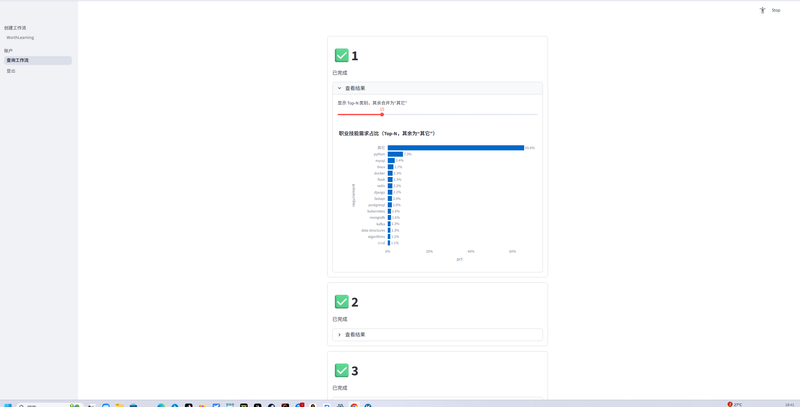The image size is (800, 407).
Task: Click the 60% tick on x-axis
Action: 513,251
